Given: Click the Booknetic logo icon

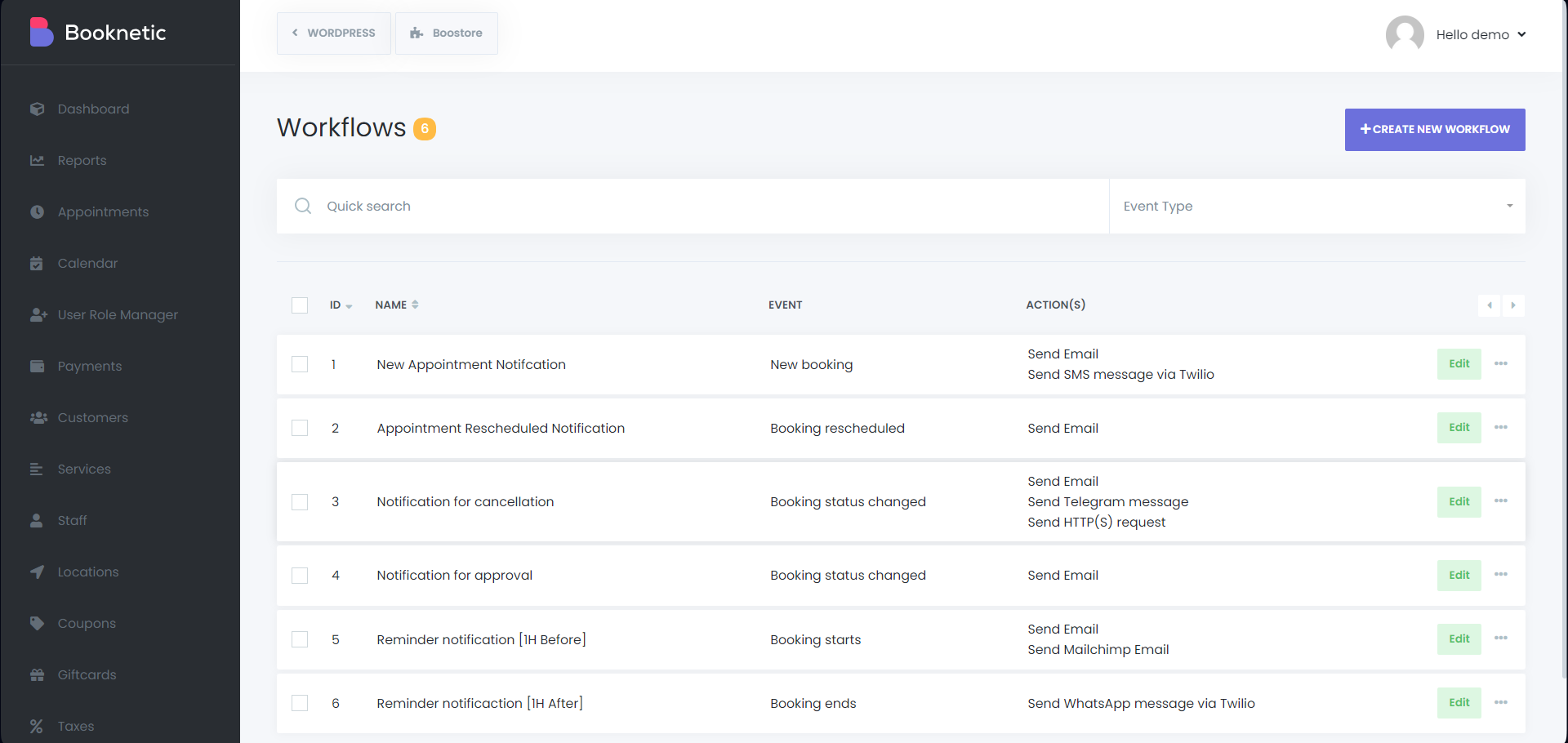Looking at the screenshot, I should click(x=42, y=33).
